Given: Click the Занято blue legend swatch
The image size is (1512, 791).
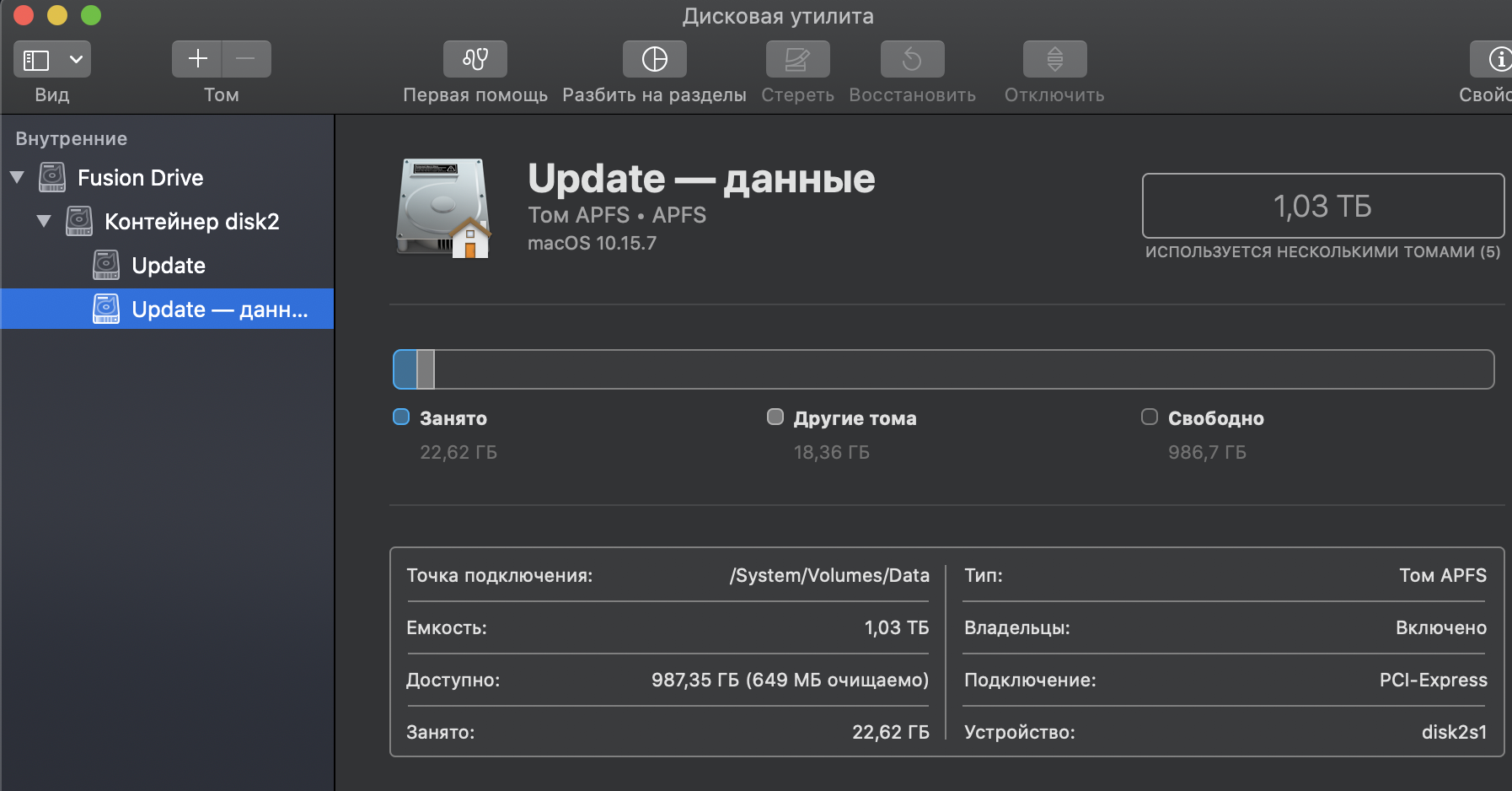Looking at the screenshot, I should click(401, 417).
